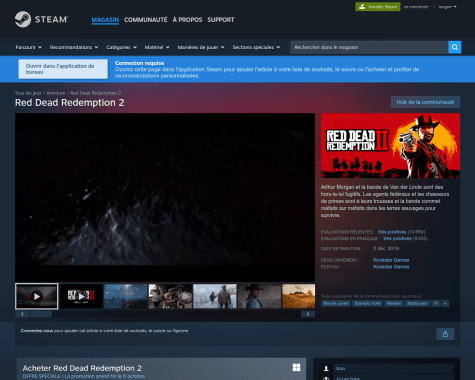Viewport: 475px width, 380px height.
Task: Click the Red Dead Redemption 2 breadcrumb
Action: point(95,93)
